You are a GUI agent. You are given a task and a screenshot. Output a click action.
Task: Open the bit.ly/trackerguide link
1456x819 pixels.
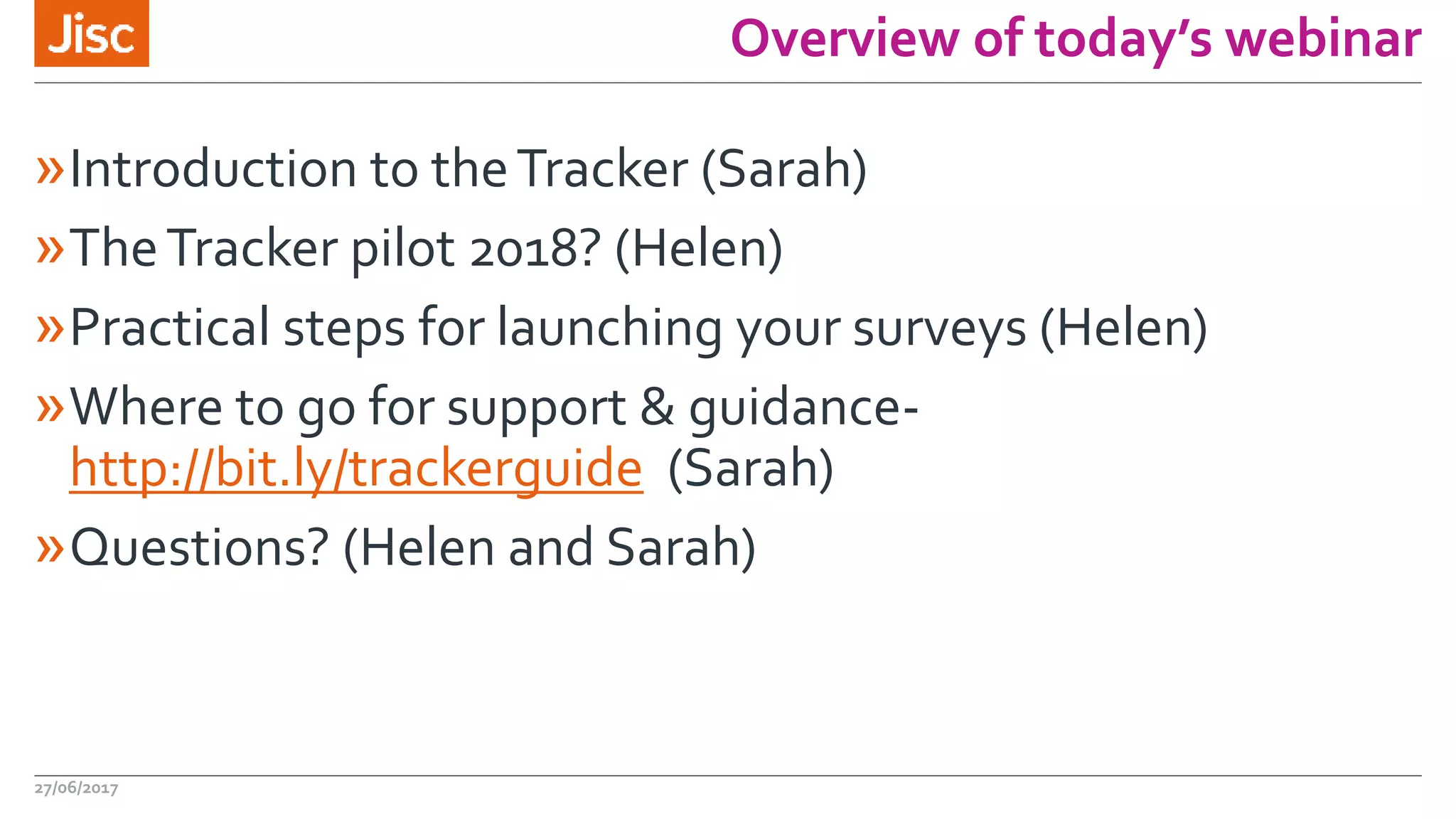(x=355, y=469)
